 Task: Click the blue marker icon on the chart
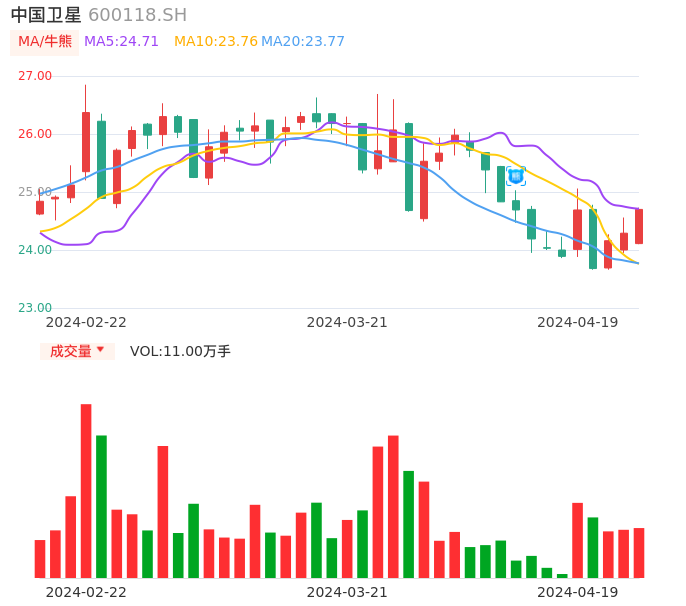click(x=516, y=176)
